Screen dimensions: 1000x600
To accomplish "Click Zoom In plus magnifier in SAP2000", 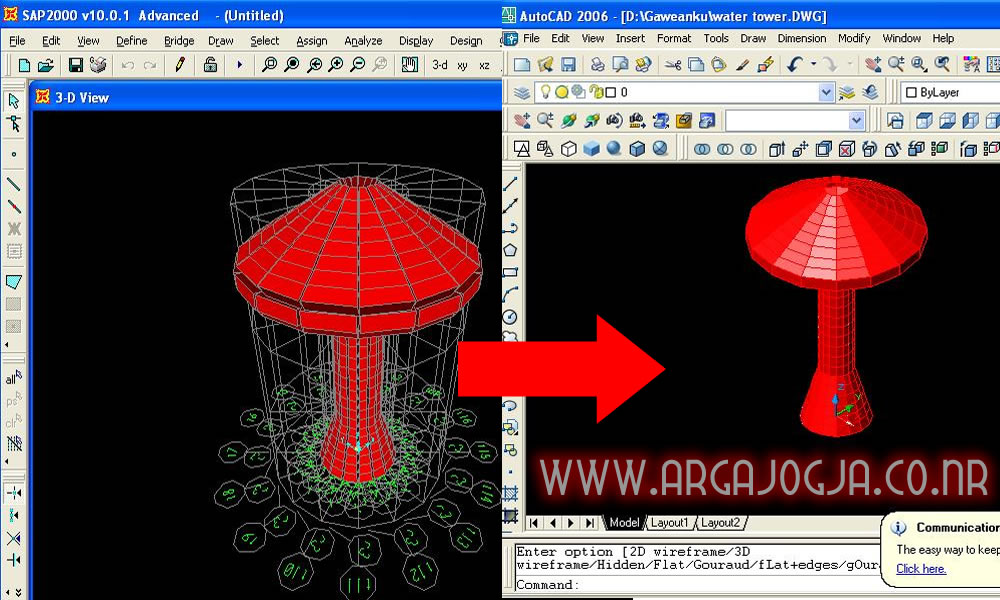I will pyautogui.click(x=335, y=64).
